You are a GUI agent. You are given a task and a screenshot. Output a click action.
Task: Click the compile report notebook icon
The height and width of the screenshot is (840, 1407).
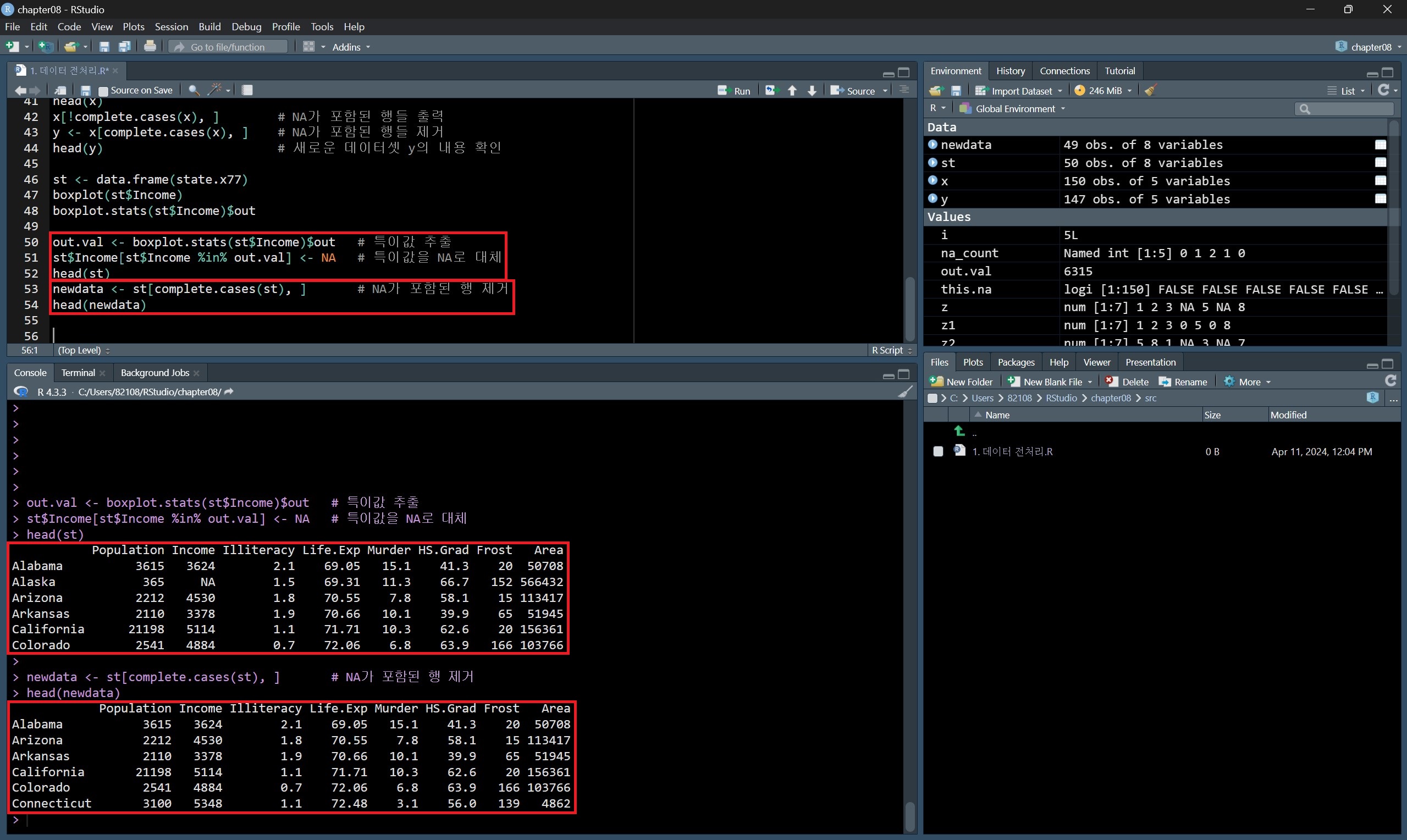click(x=247, y=90)
